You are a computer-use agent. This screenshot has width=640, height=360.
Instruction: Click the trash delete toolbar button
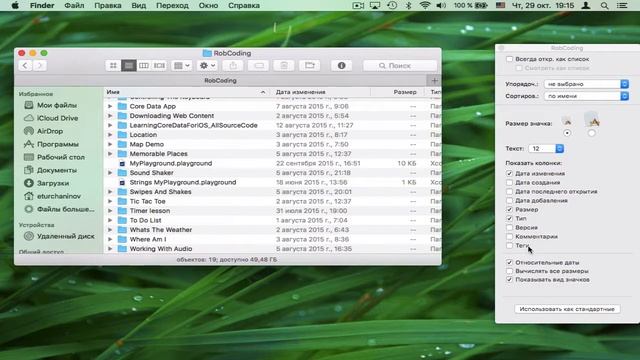click(x=284, y=65)
